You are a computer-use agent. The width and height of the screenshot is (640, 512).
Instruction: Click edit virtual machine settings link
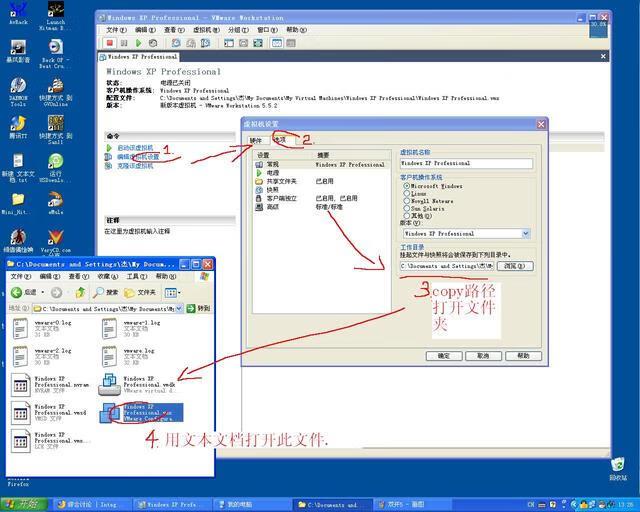pyautogui.click(x=137, y=157)
